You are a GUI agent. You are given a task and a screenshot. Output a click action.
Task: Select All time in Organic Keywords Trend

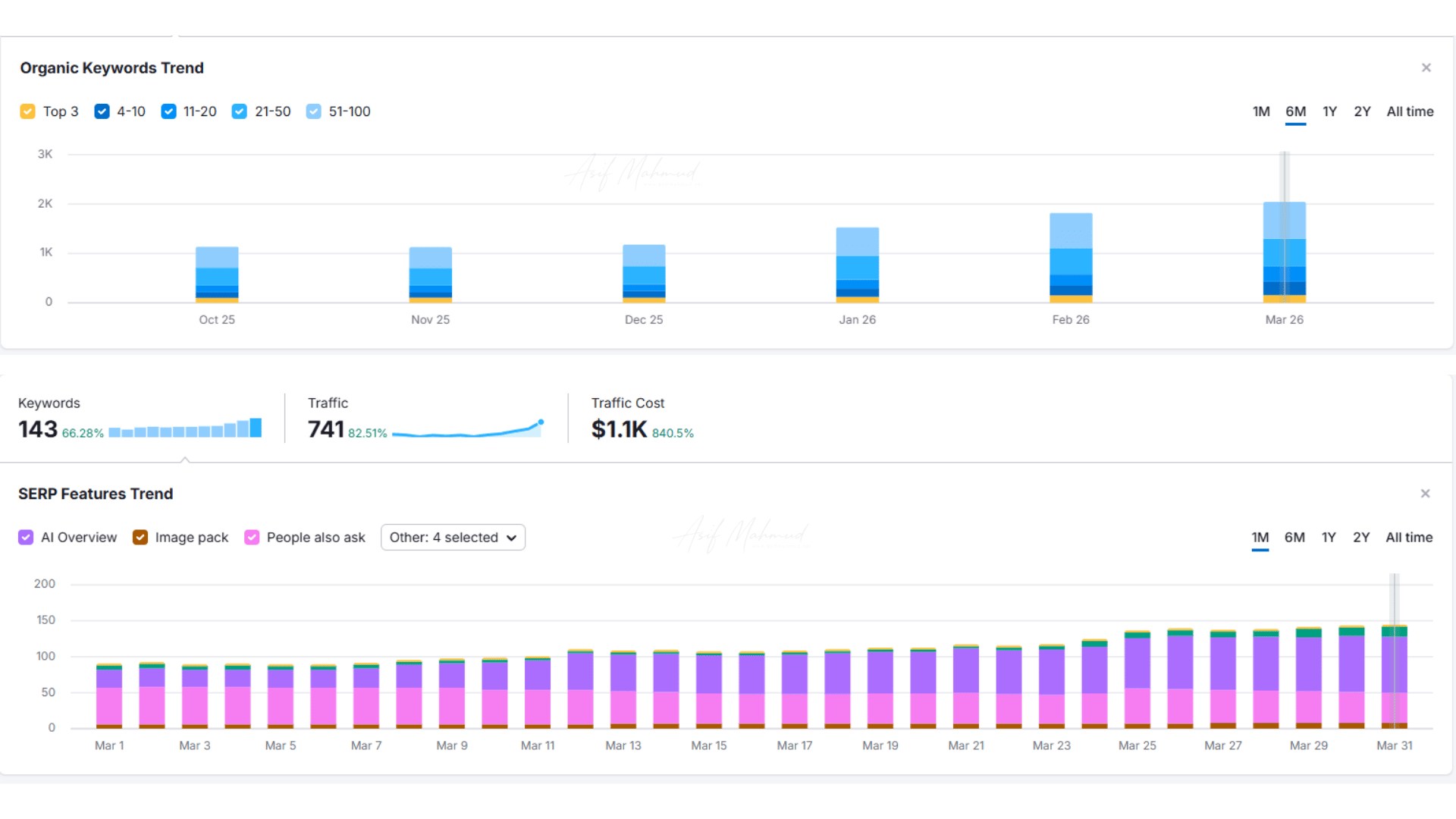click(x=1410, y=111)
